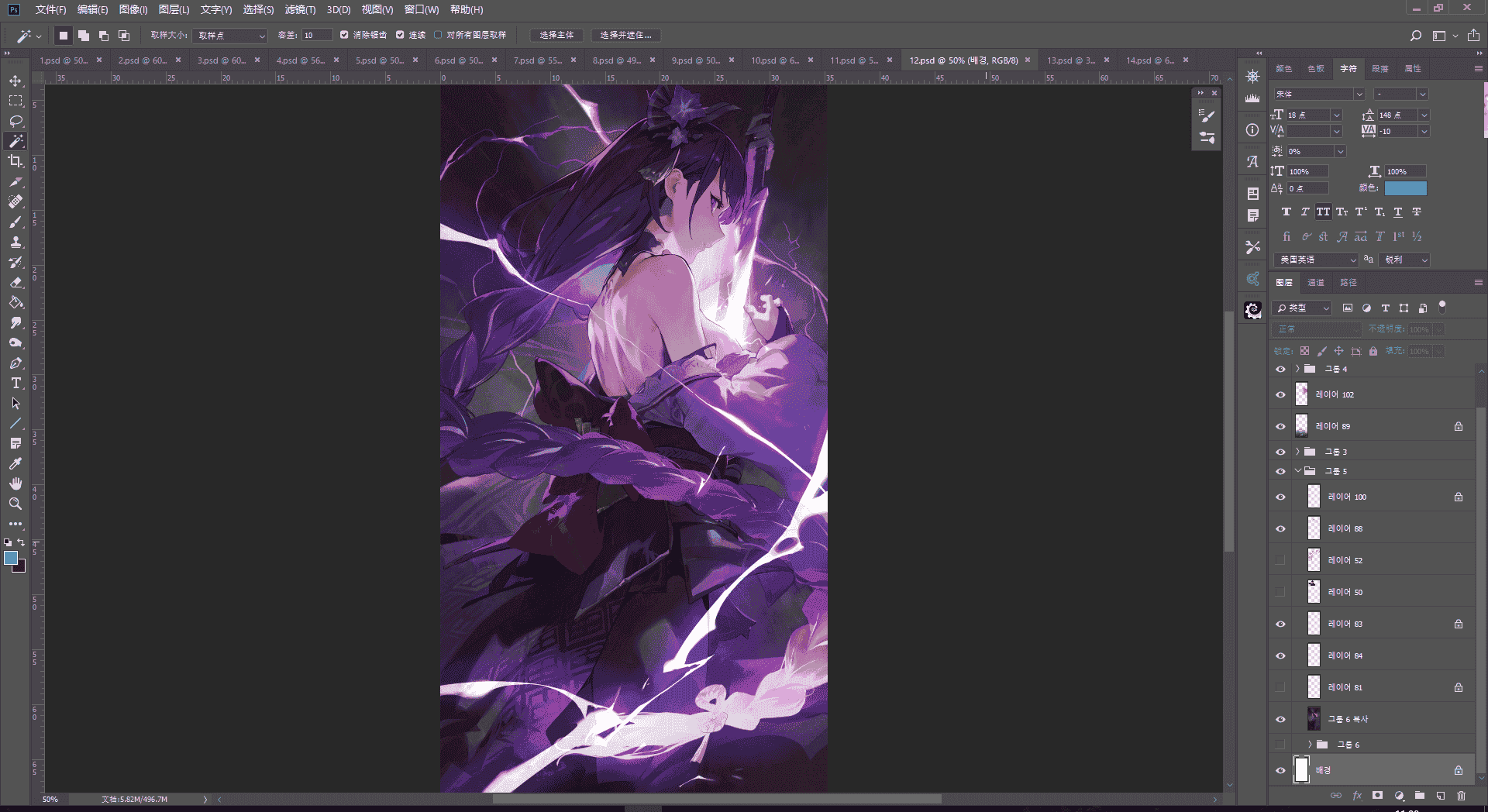
Task: Select the Rectangular Marquee tool
Action: (x=15, y=101)
